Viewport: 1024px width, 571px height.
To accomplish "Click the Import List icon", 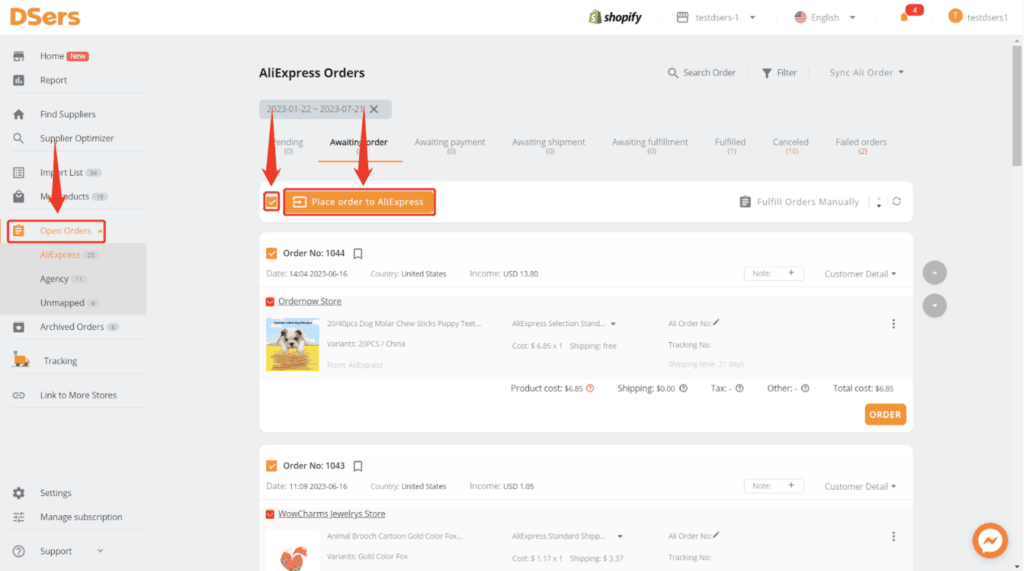I will [18, 172].
